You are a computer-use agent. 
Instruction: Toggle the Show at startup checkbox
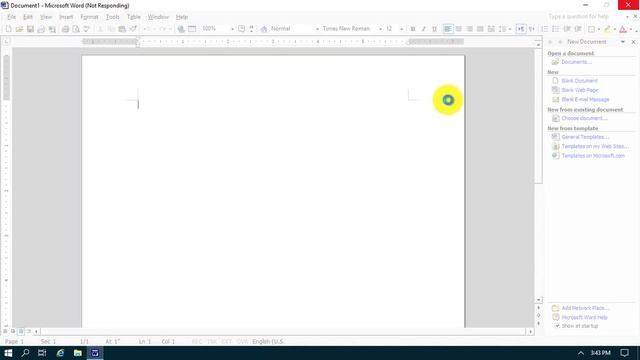pyautogui.click(x=557, y=326)
